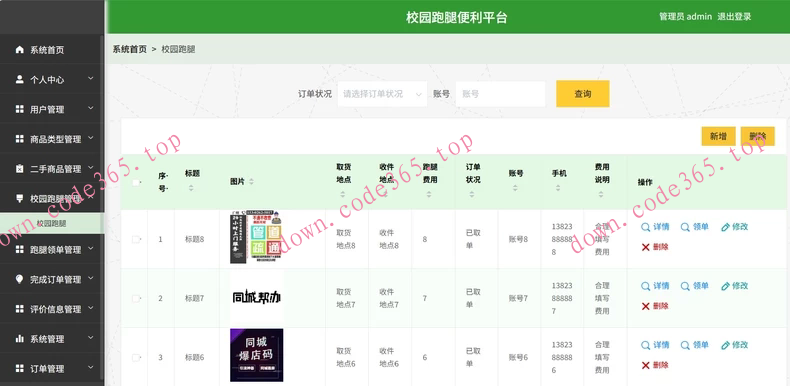Sort by the 手机 column arrows
This screenshot has height=386, width=790.
click(x=558, y=188)
